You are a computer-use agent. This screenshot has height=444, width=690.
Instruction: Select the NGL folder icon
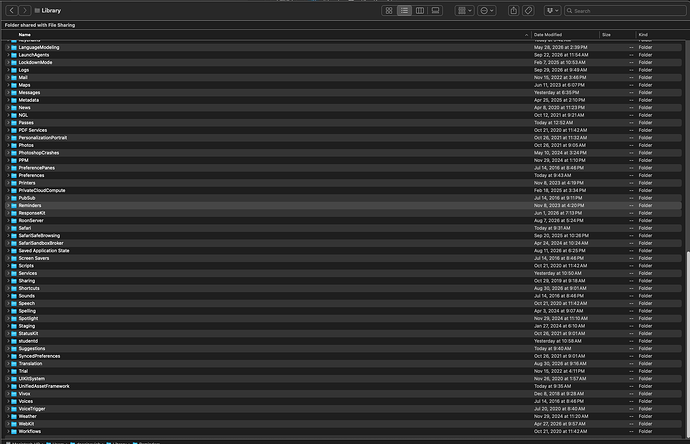14,115
